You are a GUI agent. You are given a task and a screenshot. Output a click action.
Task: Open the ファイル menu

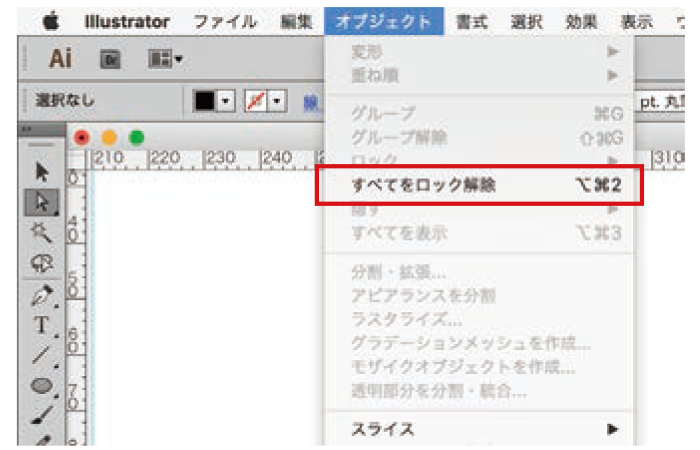[225, 21]
